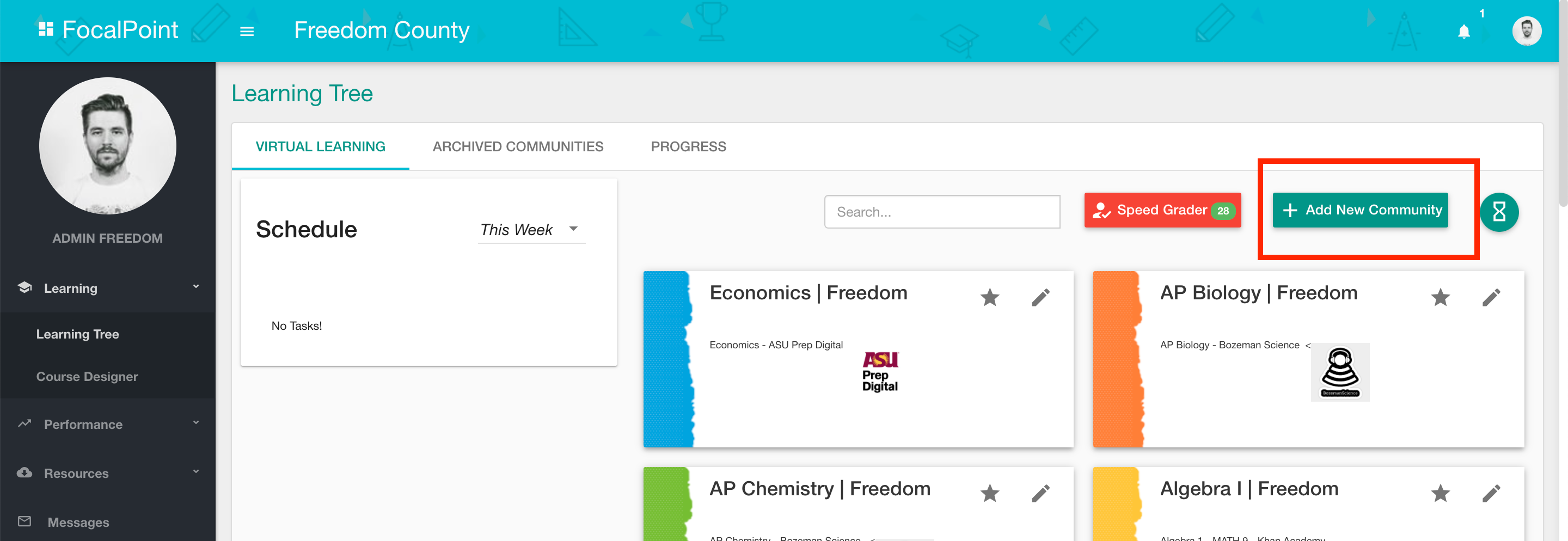Click pencil icon on AP Chemistry card
Image resolution: width=1568 pixels, height=541 pixels.
pos(1041,493)
